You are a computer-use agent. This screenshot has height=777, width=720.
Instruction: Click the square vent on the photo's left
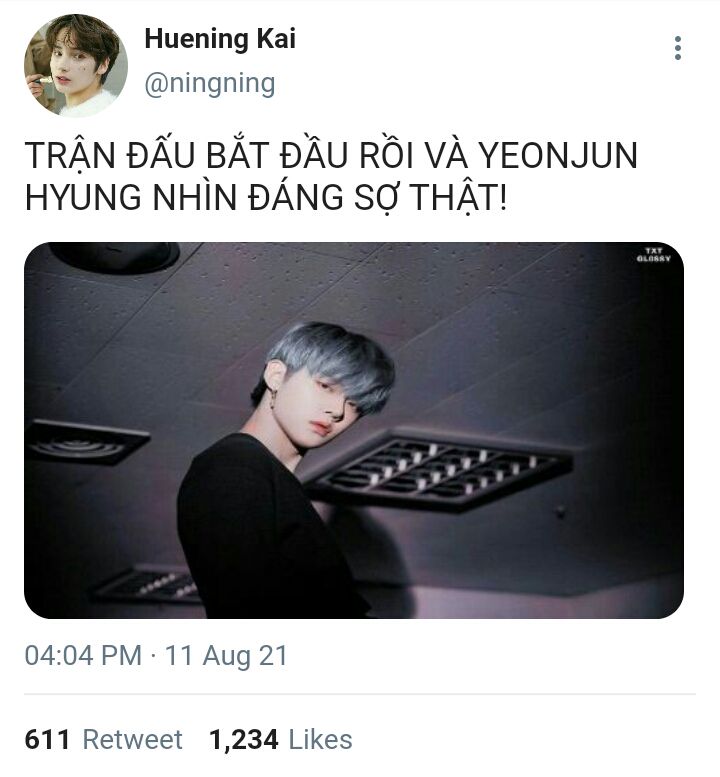coord(84,443)
